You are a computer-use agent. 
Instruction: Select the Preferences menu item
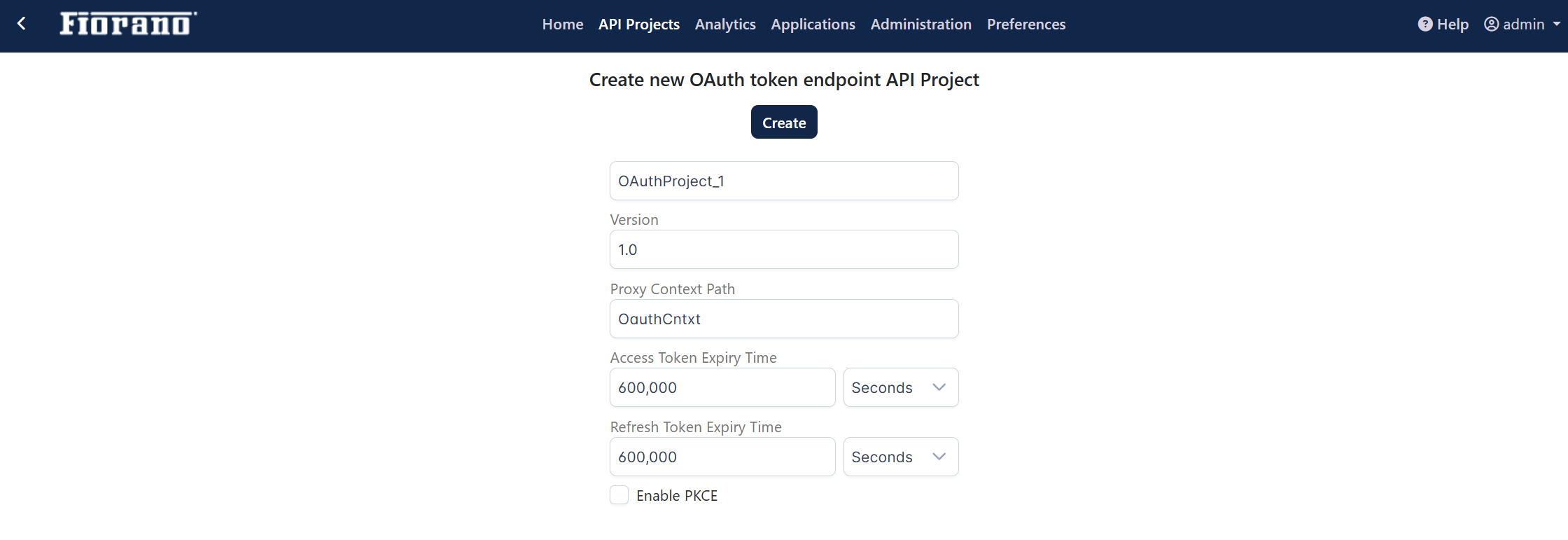tap(1025, 25)
